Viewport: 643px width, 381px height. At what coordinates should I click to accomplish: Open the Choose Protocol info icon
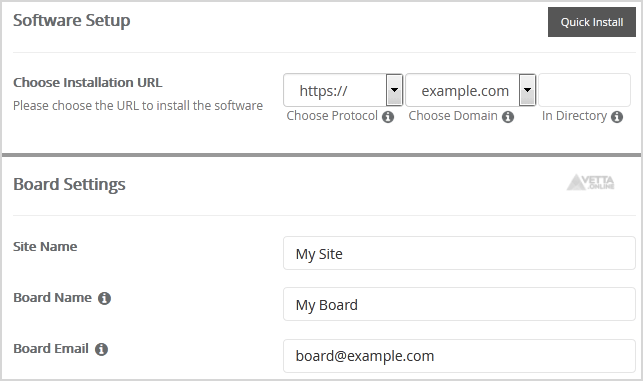388,117
